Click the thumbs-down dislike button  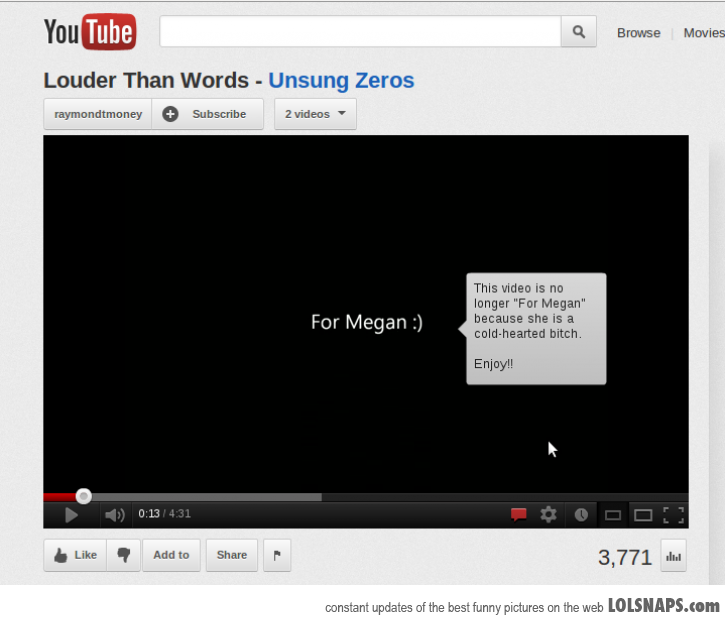[123, 555]
